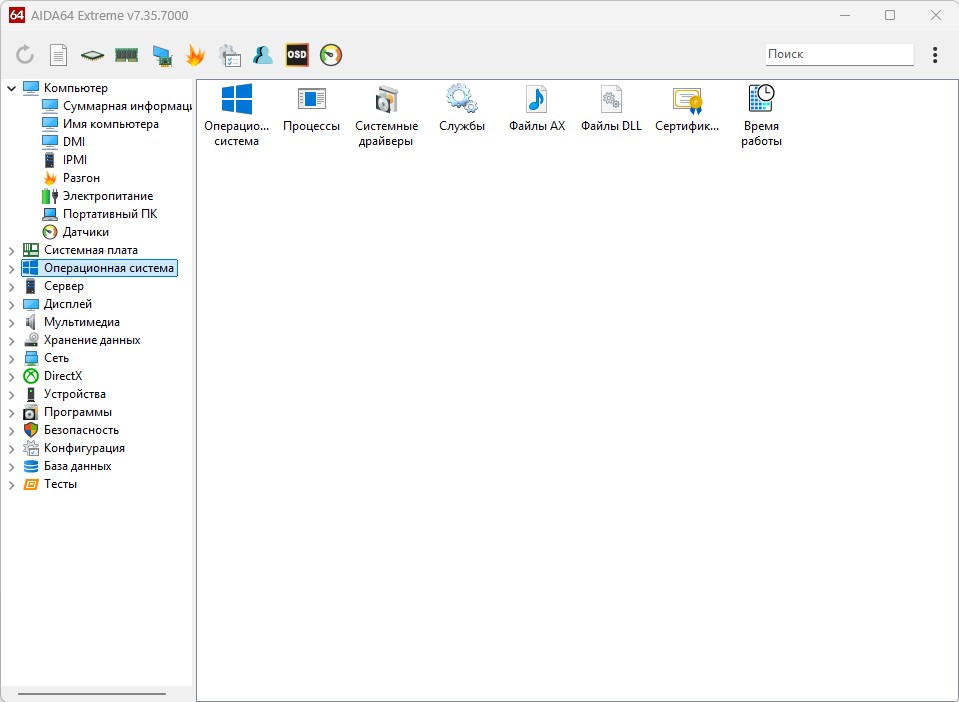Select Устройства tree label

[75, 394]
